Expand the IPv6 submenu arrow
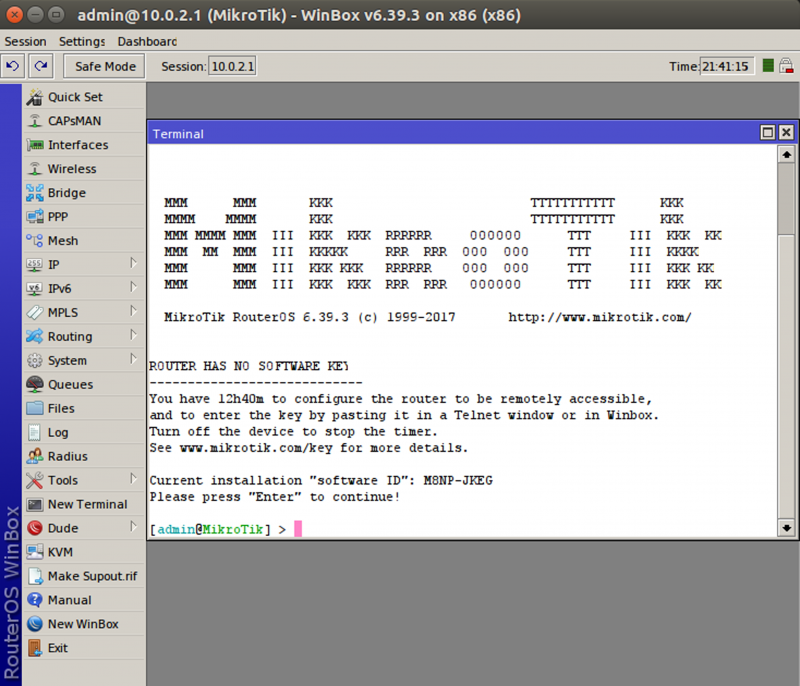This screenshot has height=686, width=800. (133, 287)
